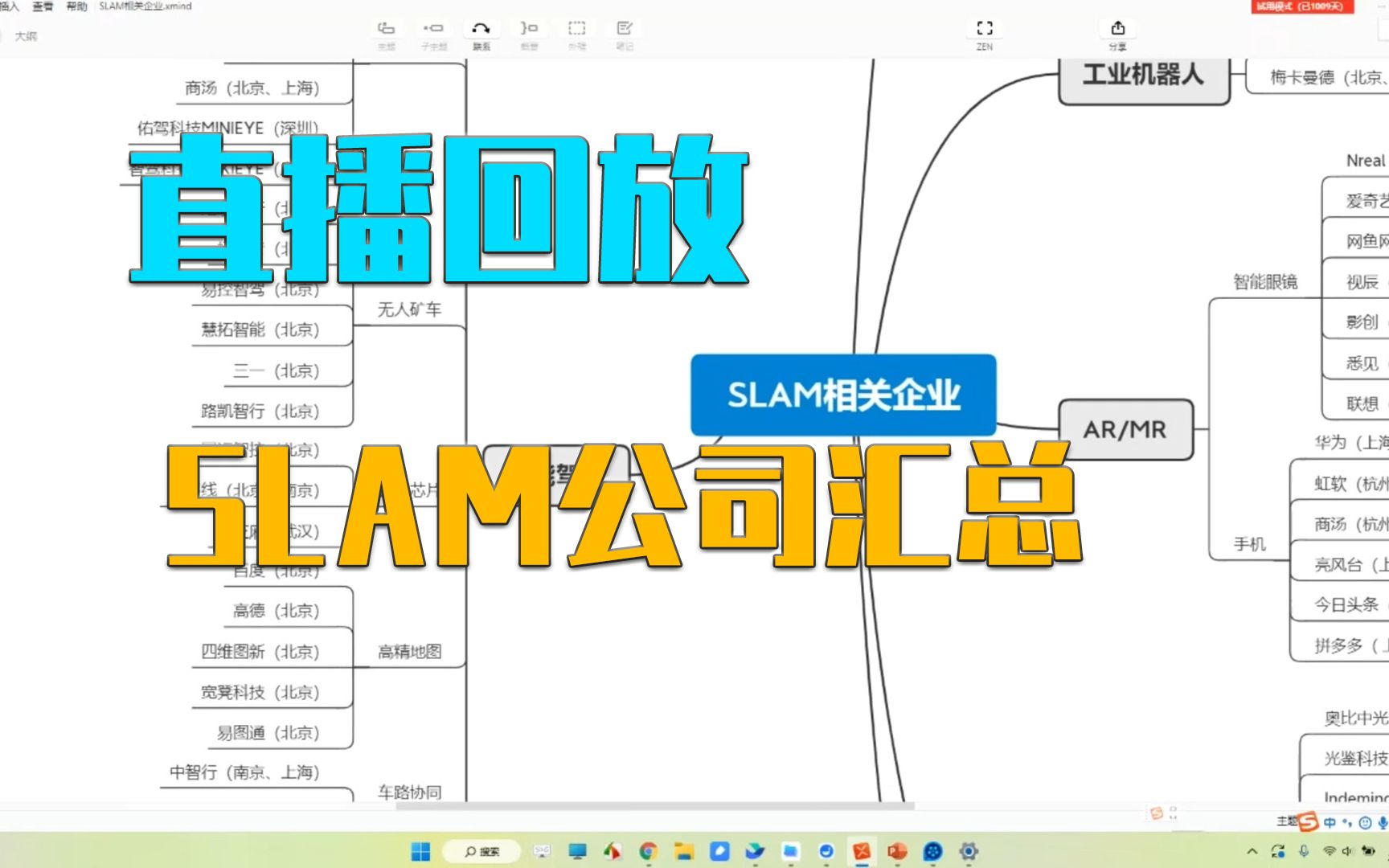
Task: Select the 无人矿车 subtopic
Action: pyautogui.click(x=410, y=309)
